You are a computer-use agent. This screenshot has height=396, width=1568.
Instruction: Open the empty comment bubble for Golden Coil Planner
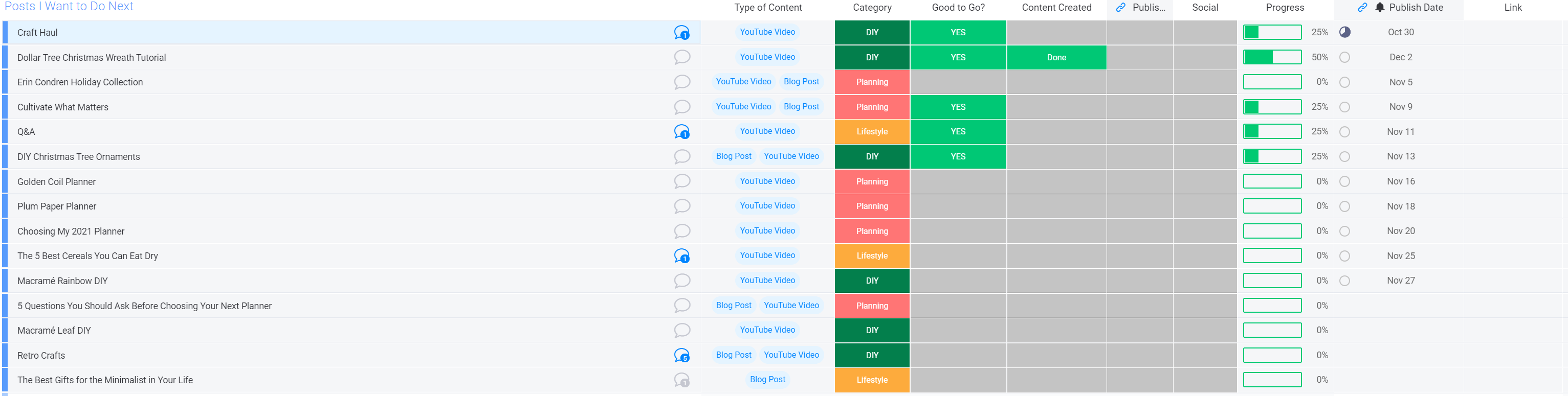(682, 181)
